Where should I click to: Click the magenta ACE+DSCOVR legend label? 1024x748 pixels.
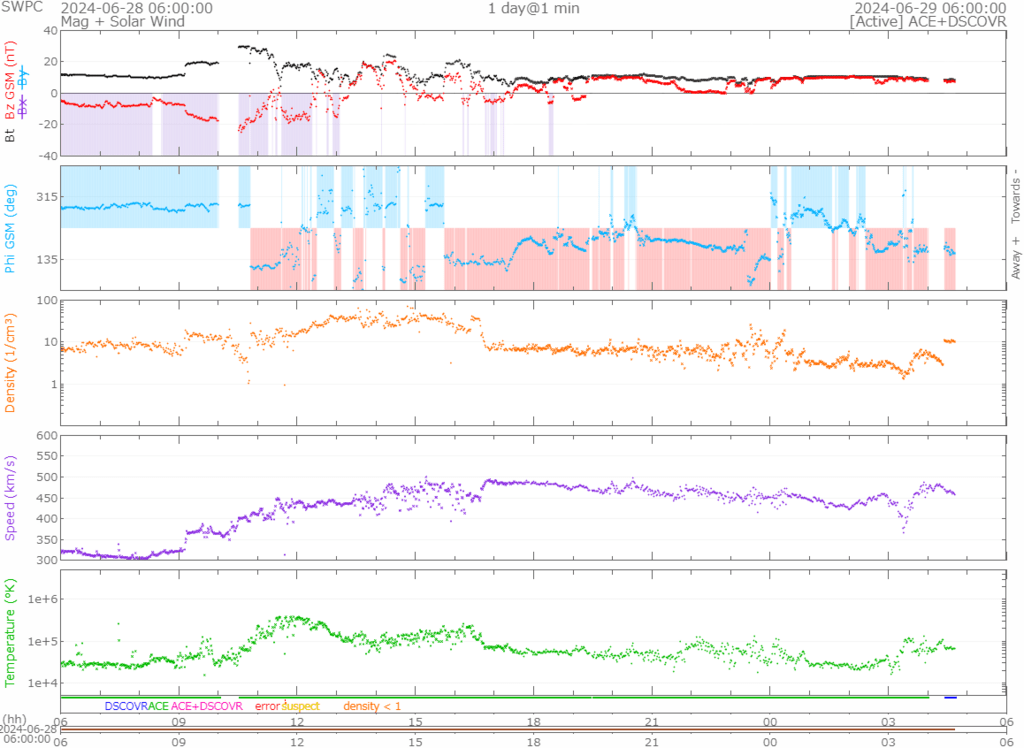coord(207,706)
